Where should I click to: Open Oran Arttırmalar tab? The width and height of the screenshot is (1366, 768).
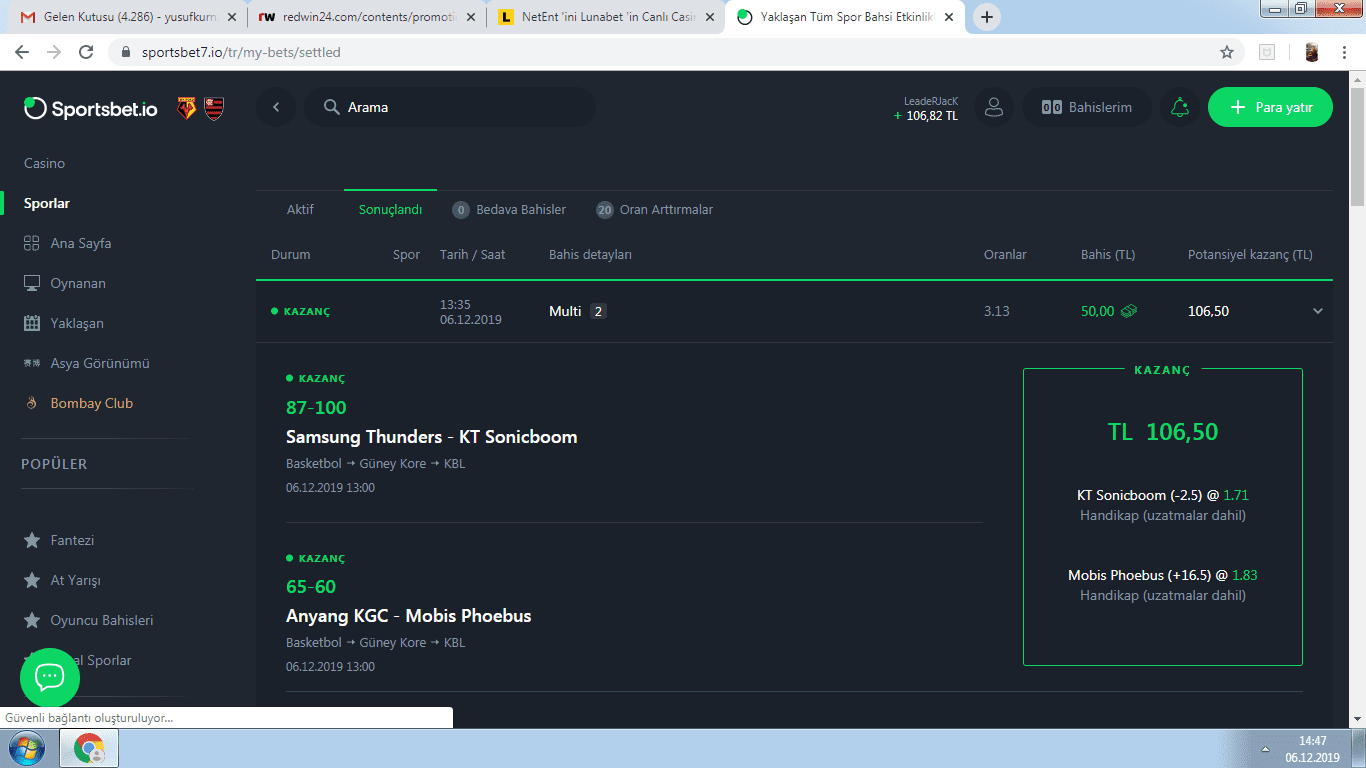tap(654, 209)
